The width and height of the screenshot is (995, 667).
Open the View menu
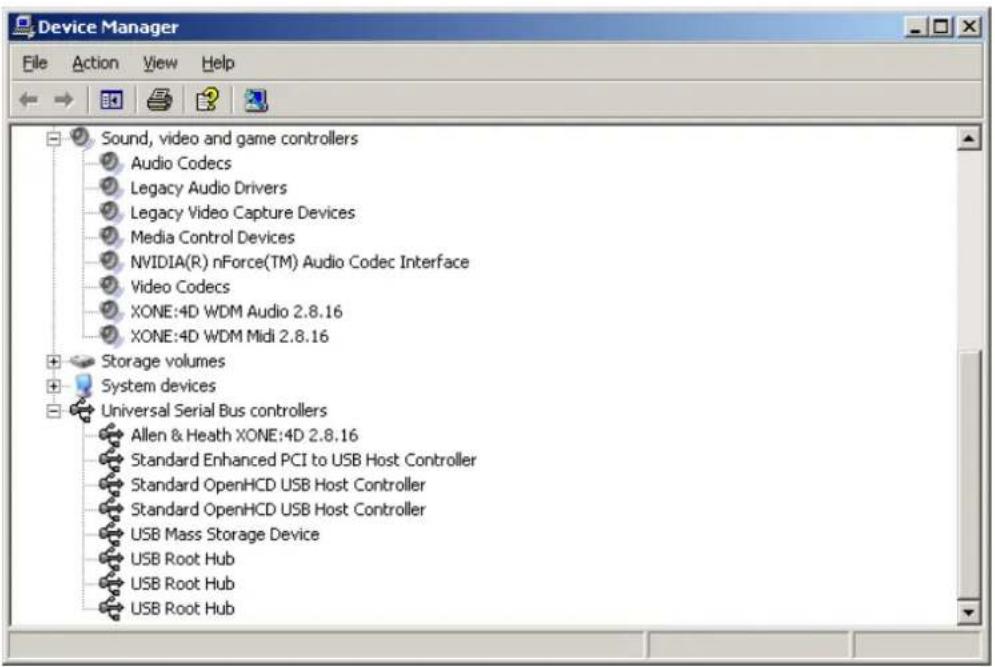[160, 63]
